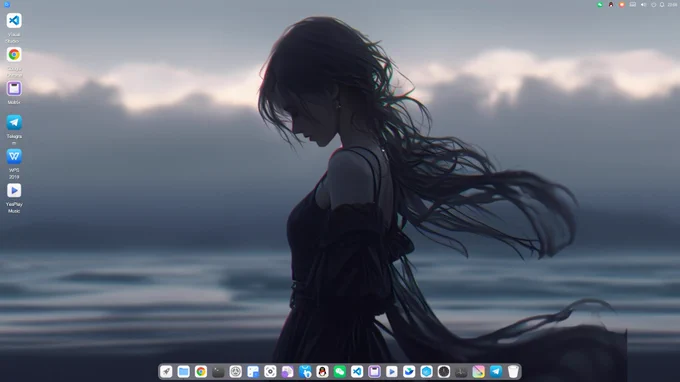Click the clock time in top bar
The image size is (680, 382).
(673, 5)
